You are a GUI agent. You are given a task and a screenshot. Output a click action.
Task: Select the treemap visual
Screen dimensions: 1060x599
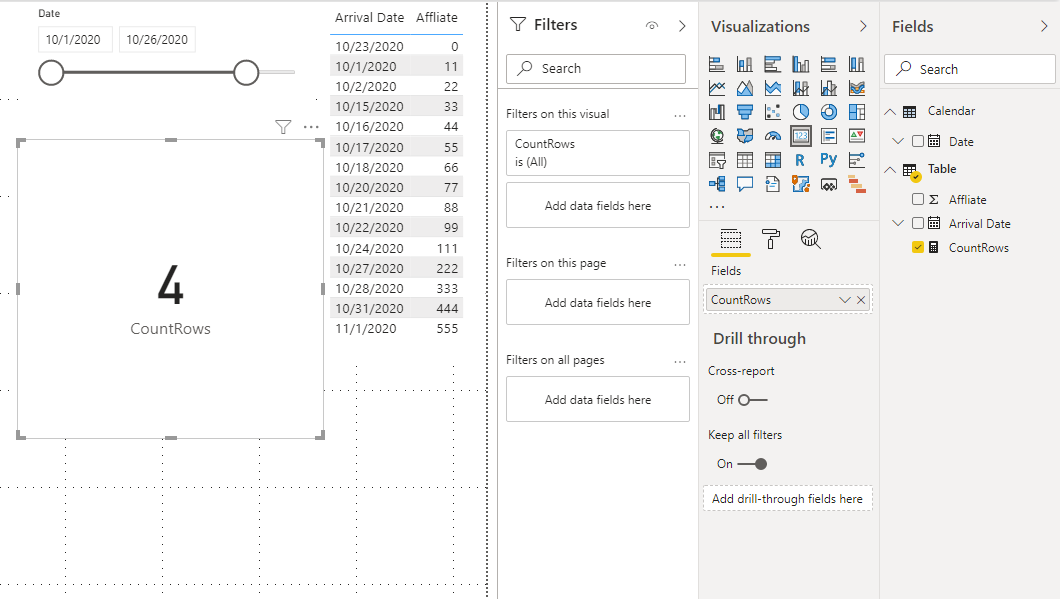tap(857, 112)
